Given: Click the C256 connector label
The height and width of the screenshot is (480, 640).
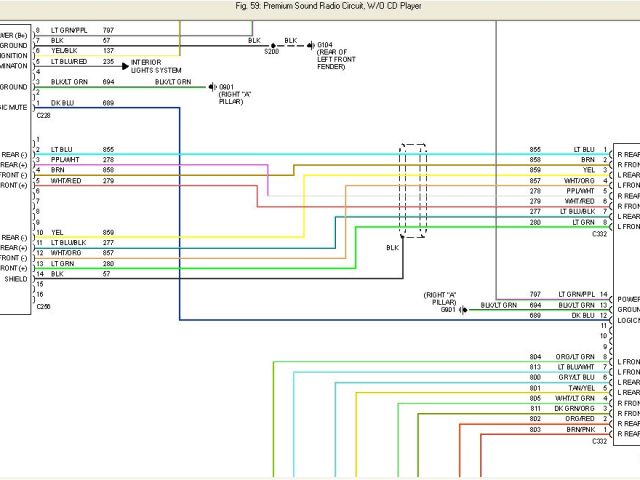Looking at the screenshot, I should 44,306.
